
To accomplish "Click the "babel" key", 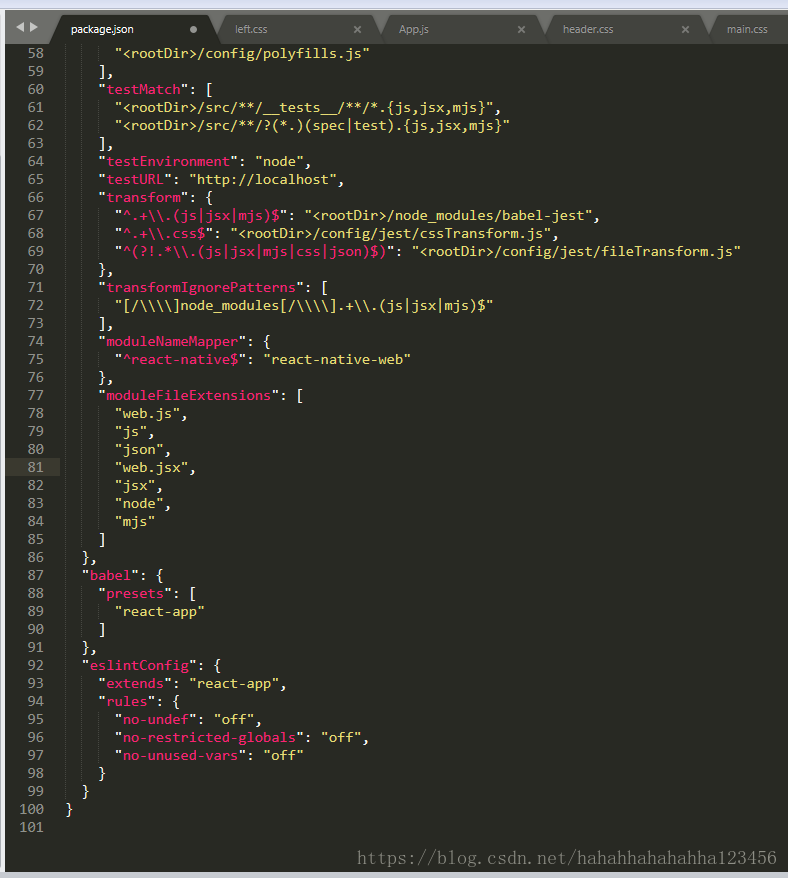I will [x=110, y=575].
